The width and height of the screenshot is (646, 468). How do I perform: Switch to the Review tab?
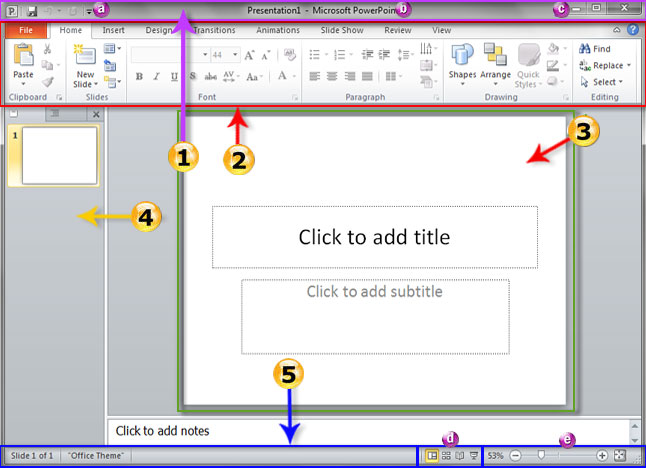click(398, 30)
